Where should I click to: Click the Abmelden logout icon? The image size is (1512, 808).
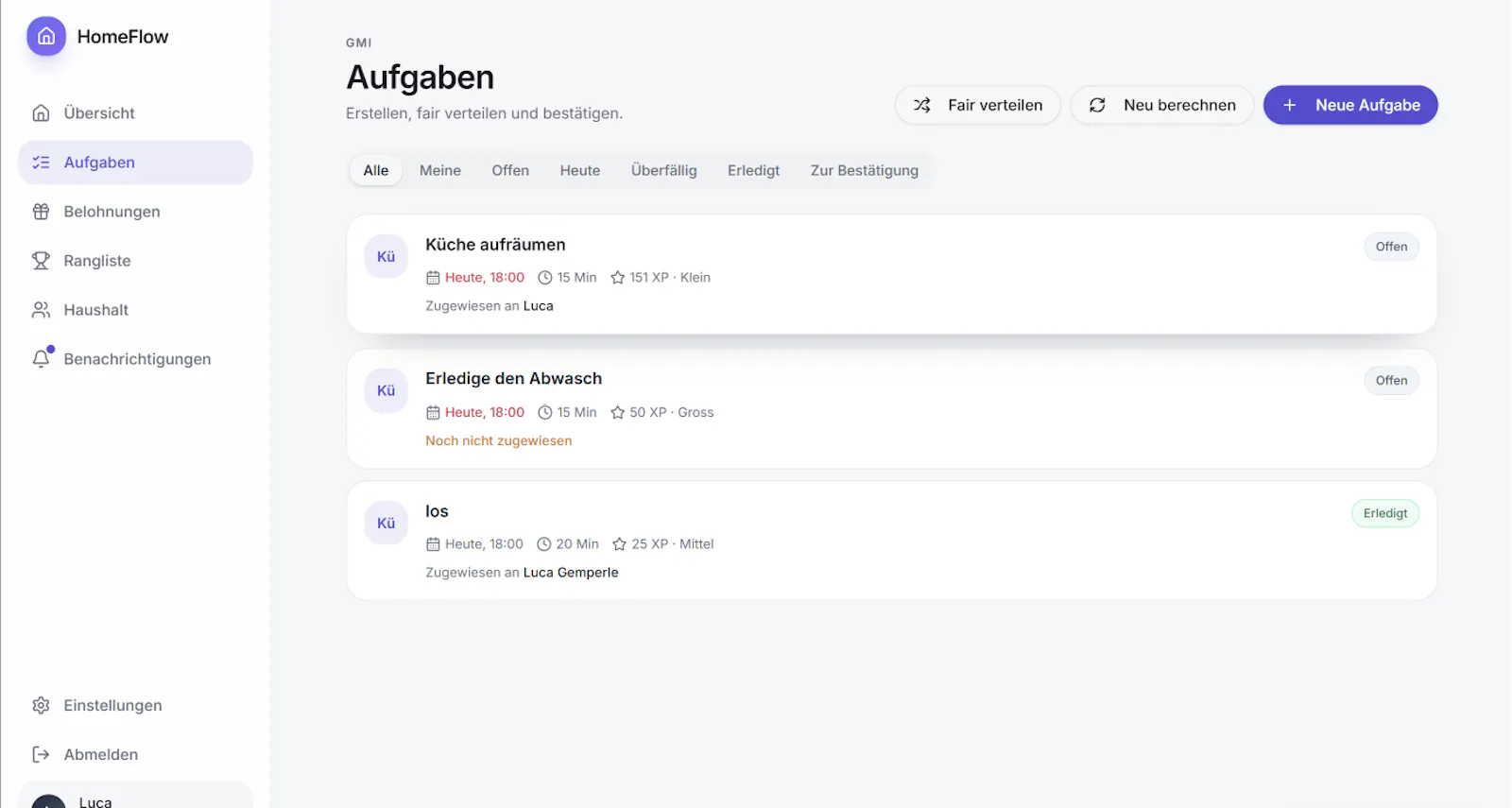[41, 754]
